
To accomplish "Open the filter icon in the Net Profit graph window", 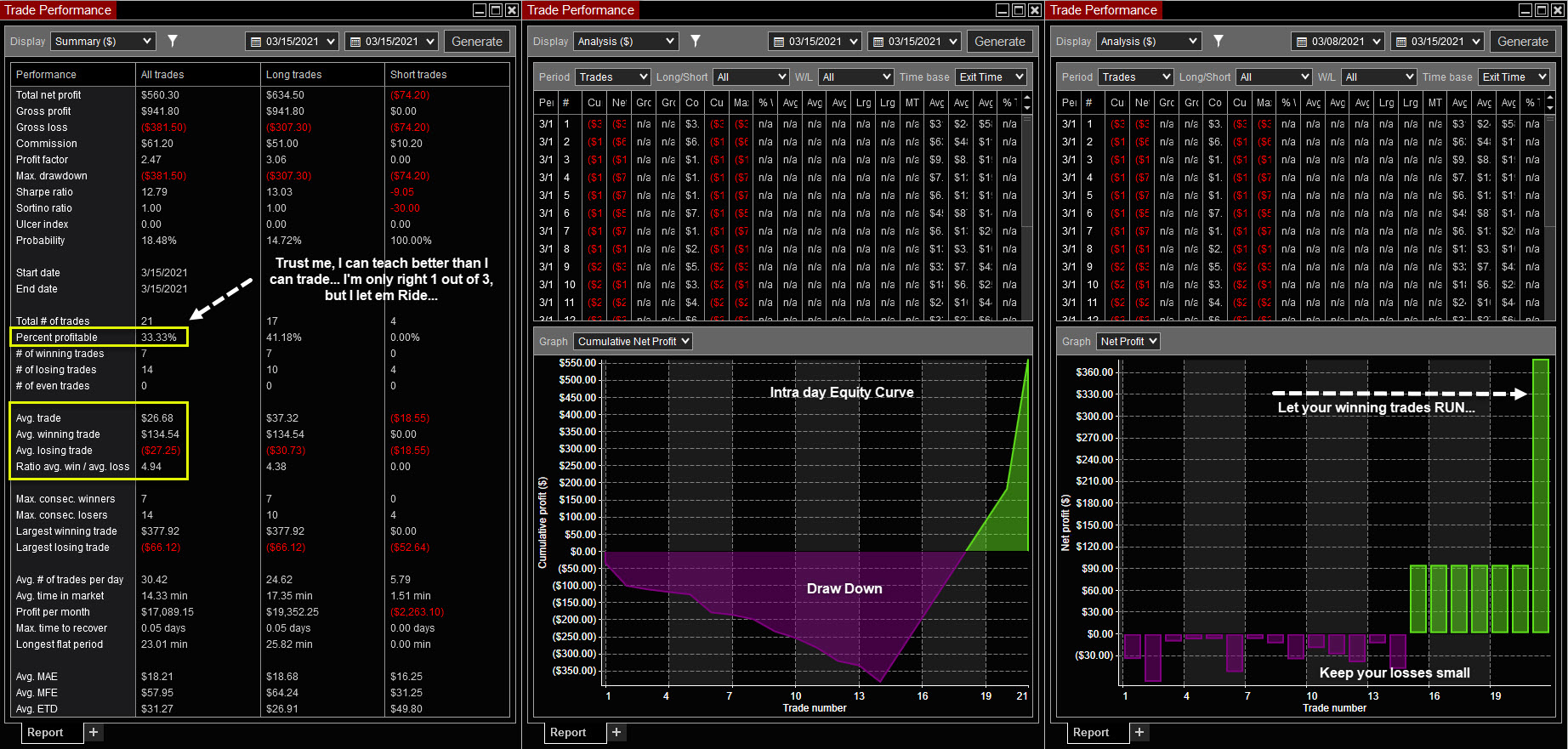I will 1219,41.
